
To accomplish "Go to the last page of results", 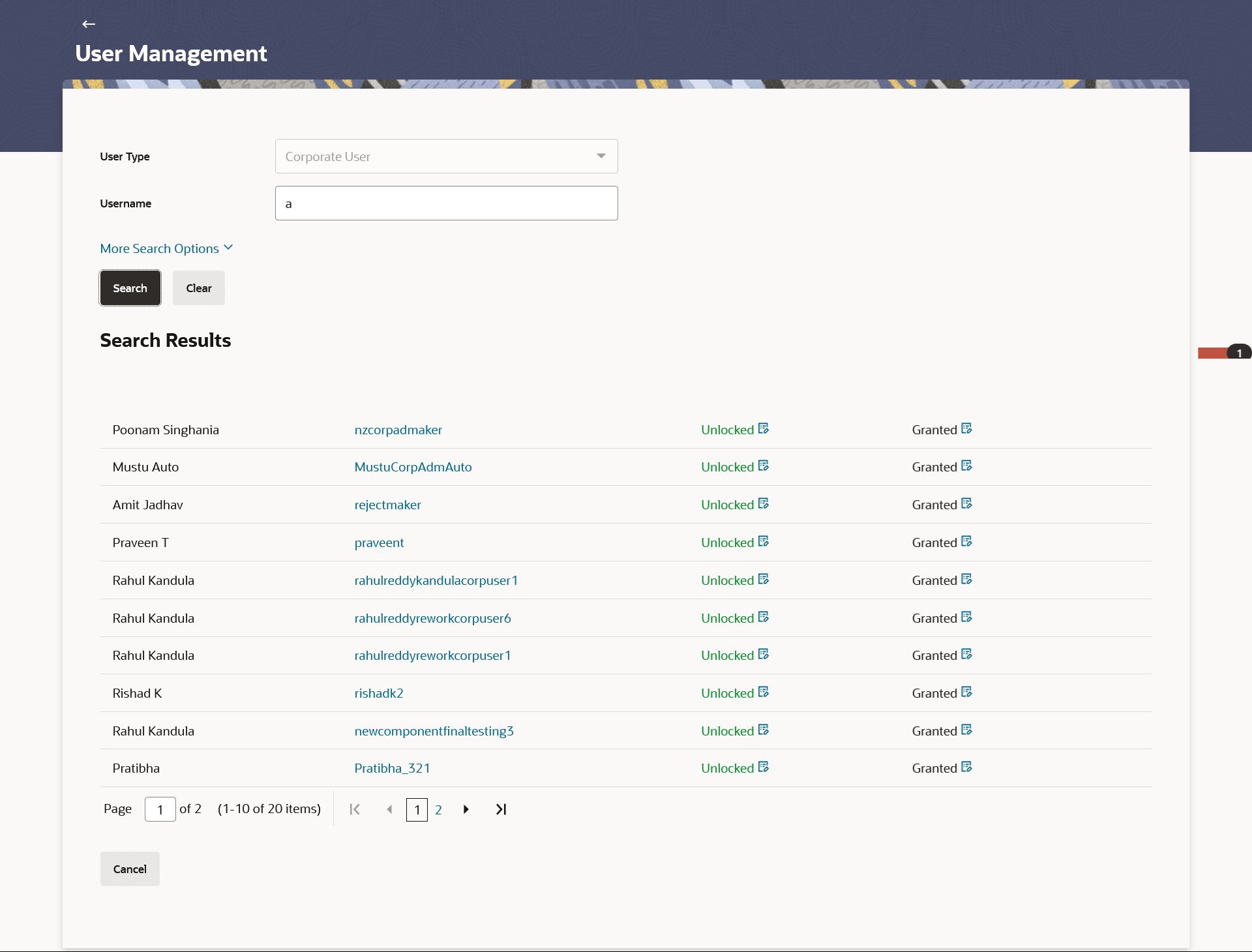I will tap(501, 809).
